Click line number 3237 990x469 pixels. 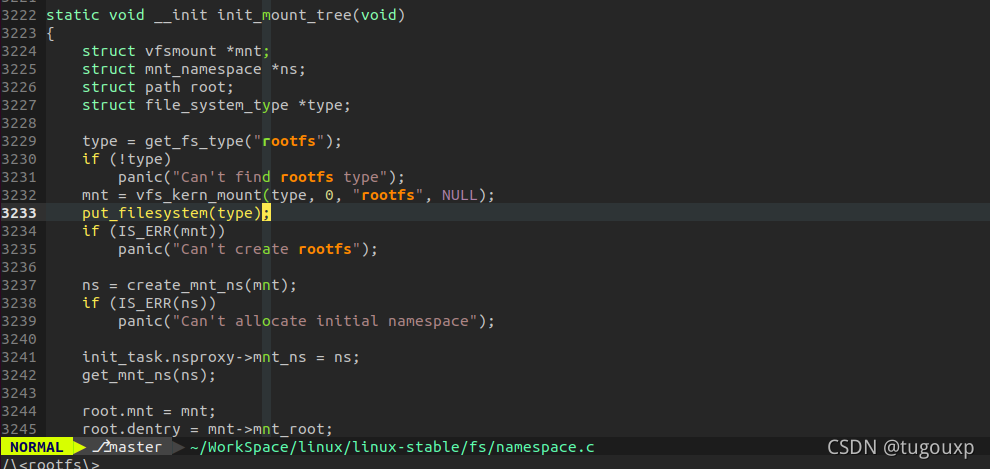coord(18,285)
